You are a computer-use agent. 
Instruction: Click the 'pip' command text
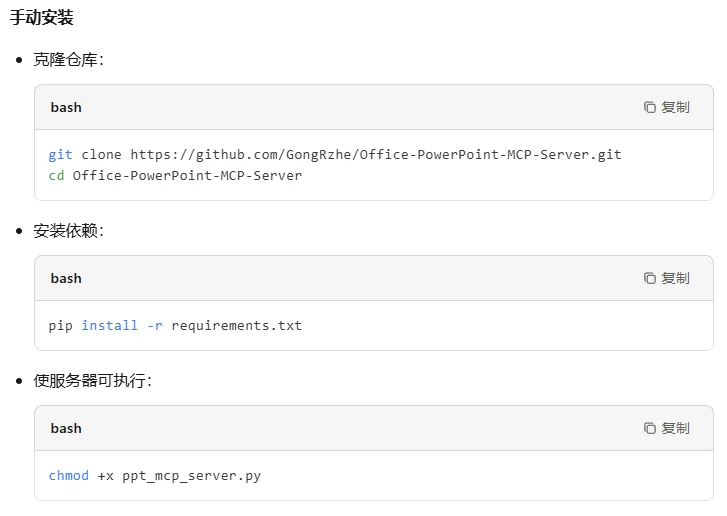click(60, 326)
